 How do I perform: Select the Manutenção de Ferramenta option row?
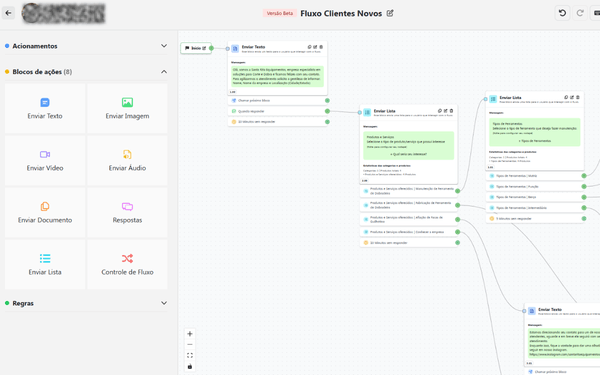point(409,191)
